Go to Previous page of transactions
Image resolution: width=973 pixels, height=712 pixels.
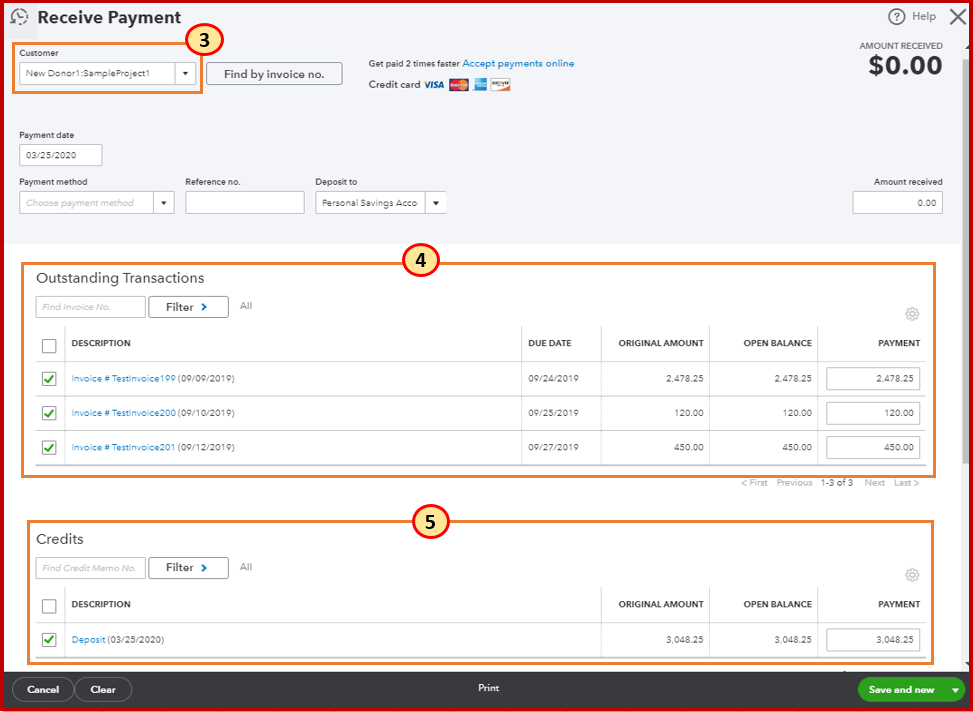tap(794, 483)
